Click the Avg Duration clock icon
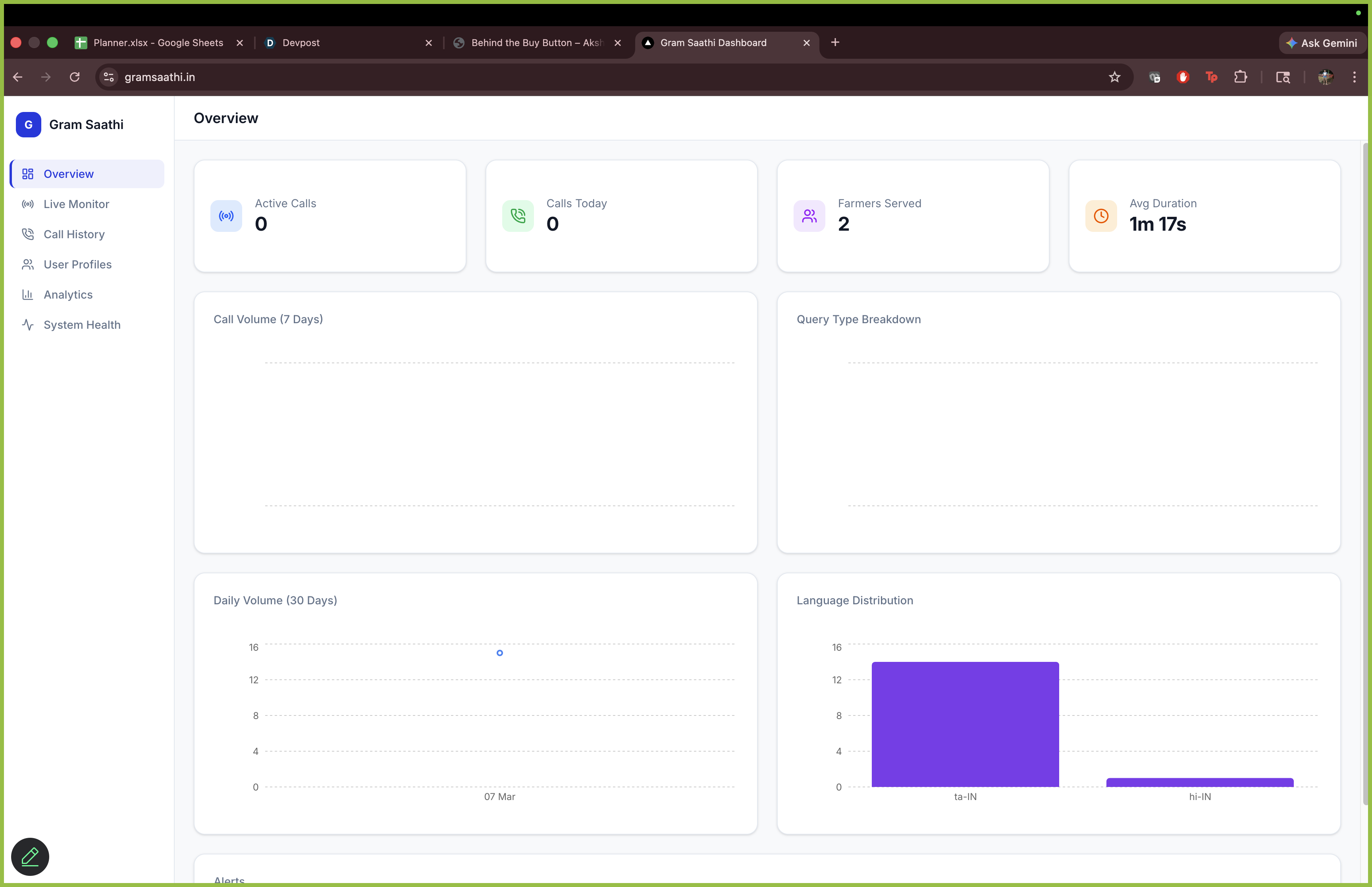 click(x=1101, y=216)
